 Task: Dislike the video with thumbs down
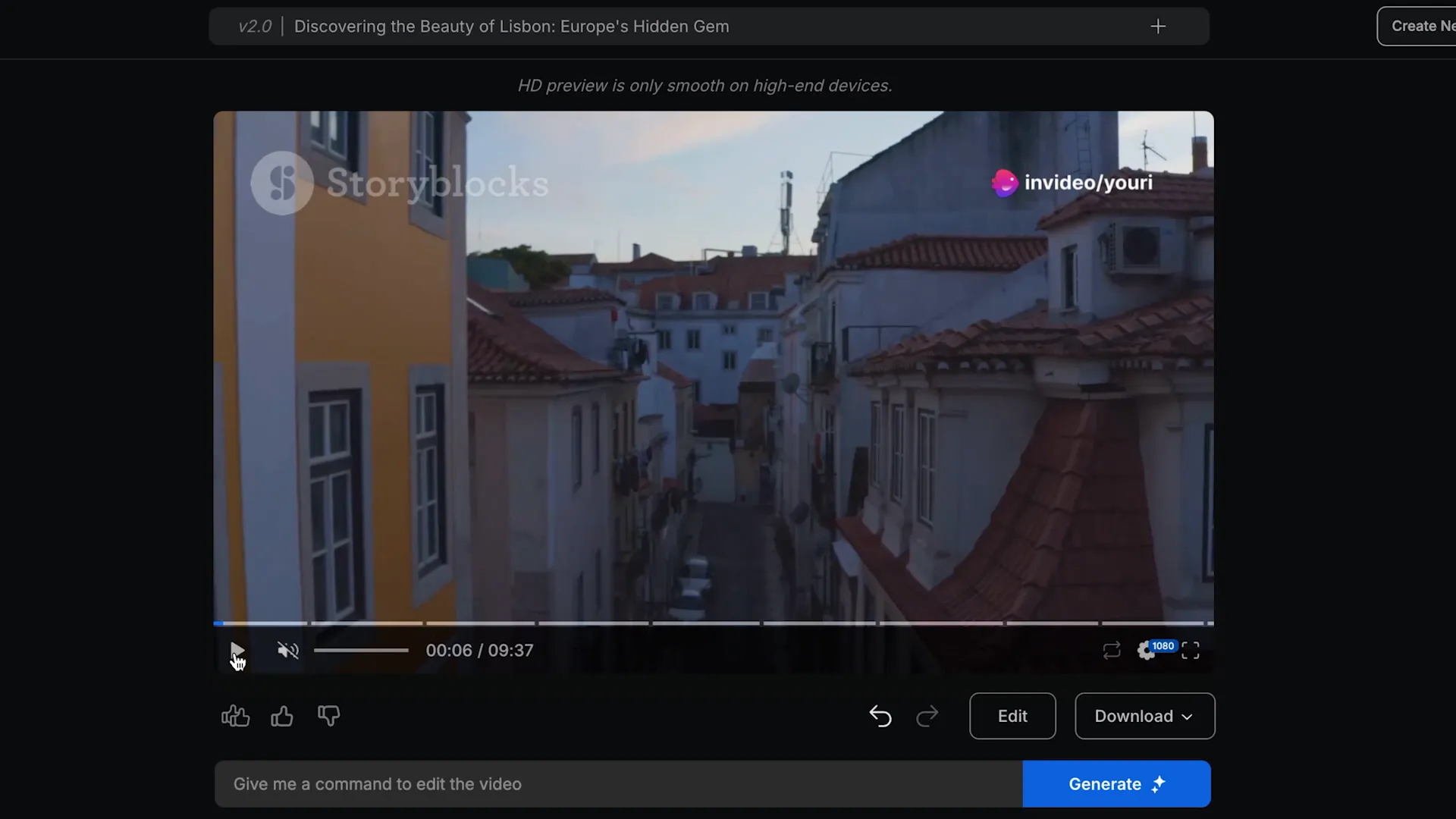point(329,716)
